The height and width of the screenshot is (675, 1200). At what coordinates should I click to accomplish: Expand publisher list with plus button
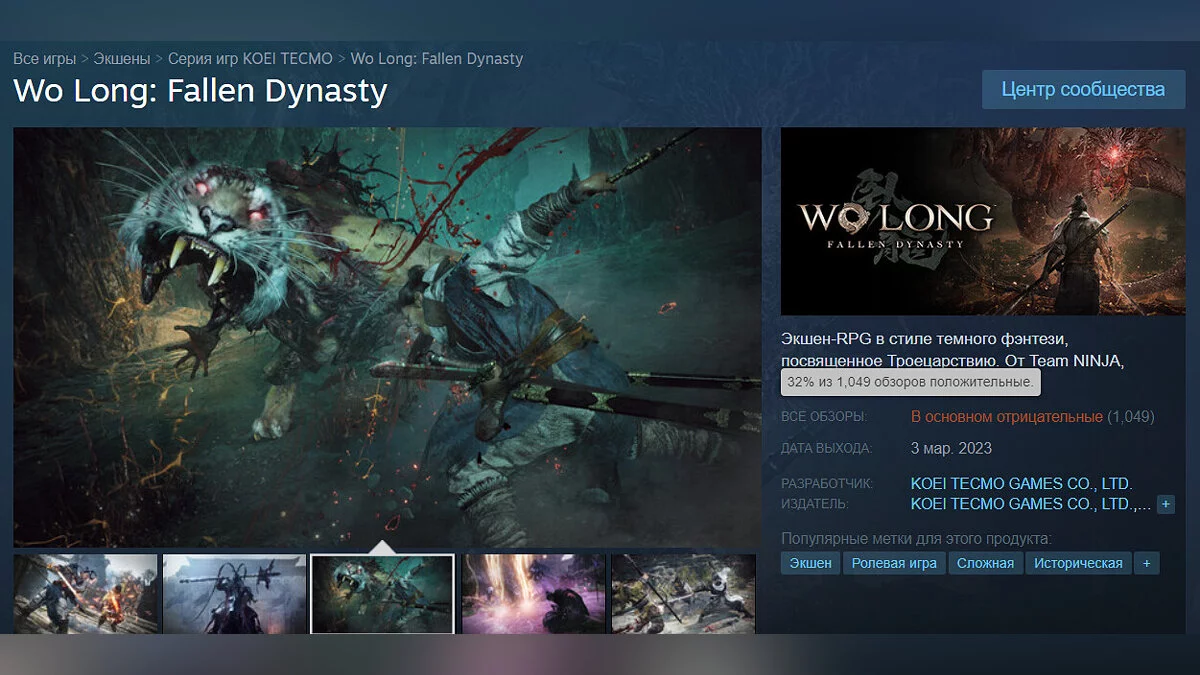click(1166, 505)
